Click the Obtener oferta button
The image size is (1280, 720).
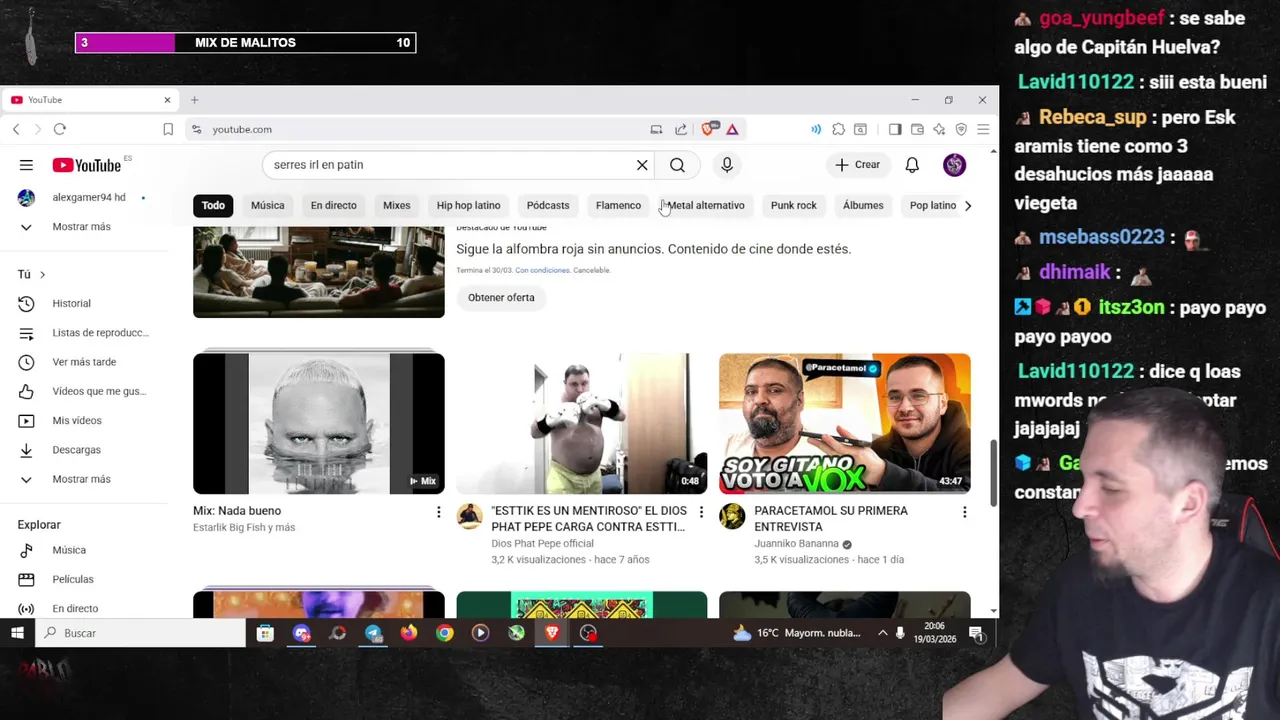tap(501, 297)
